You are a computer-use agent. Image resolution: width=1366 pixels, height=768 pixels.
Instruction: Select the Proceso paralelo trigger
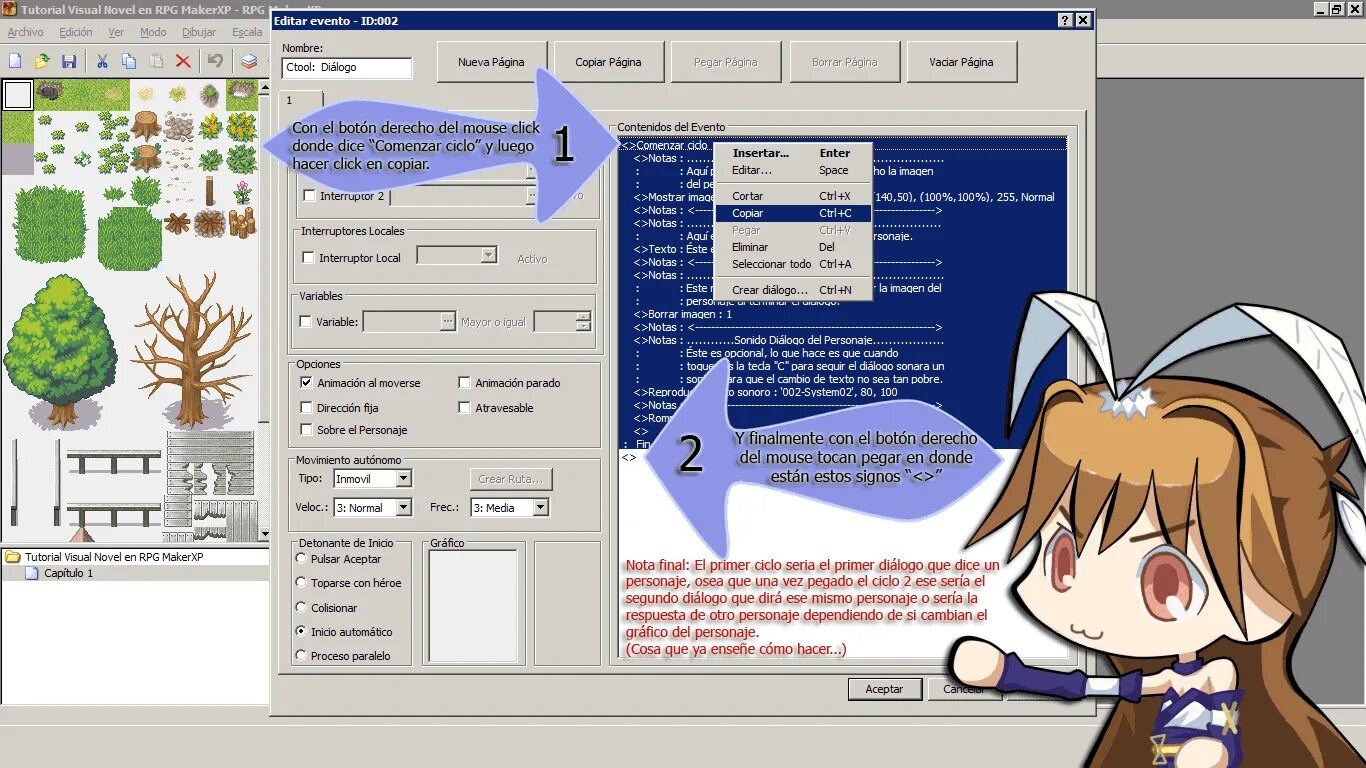click(301, 656)
